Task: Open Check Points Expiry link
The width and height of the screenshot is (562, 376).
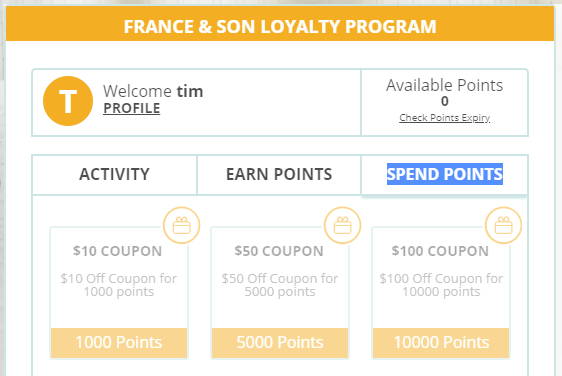Action: pyautogui.click(x=444, y=118)
